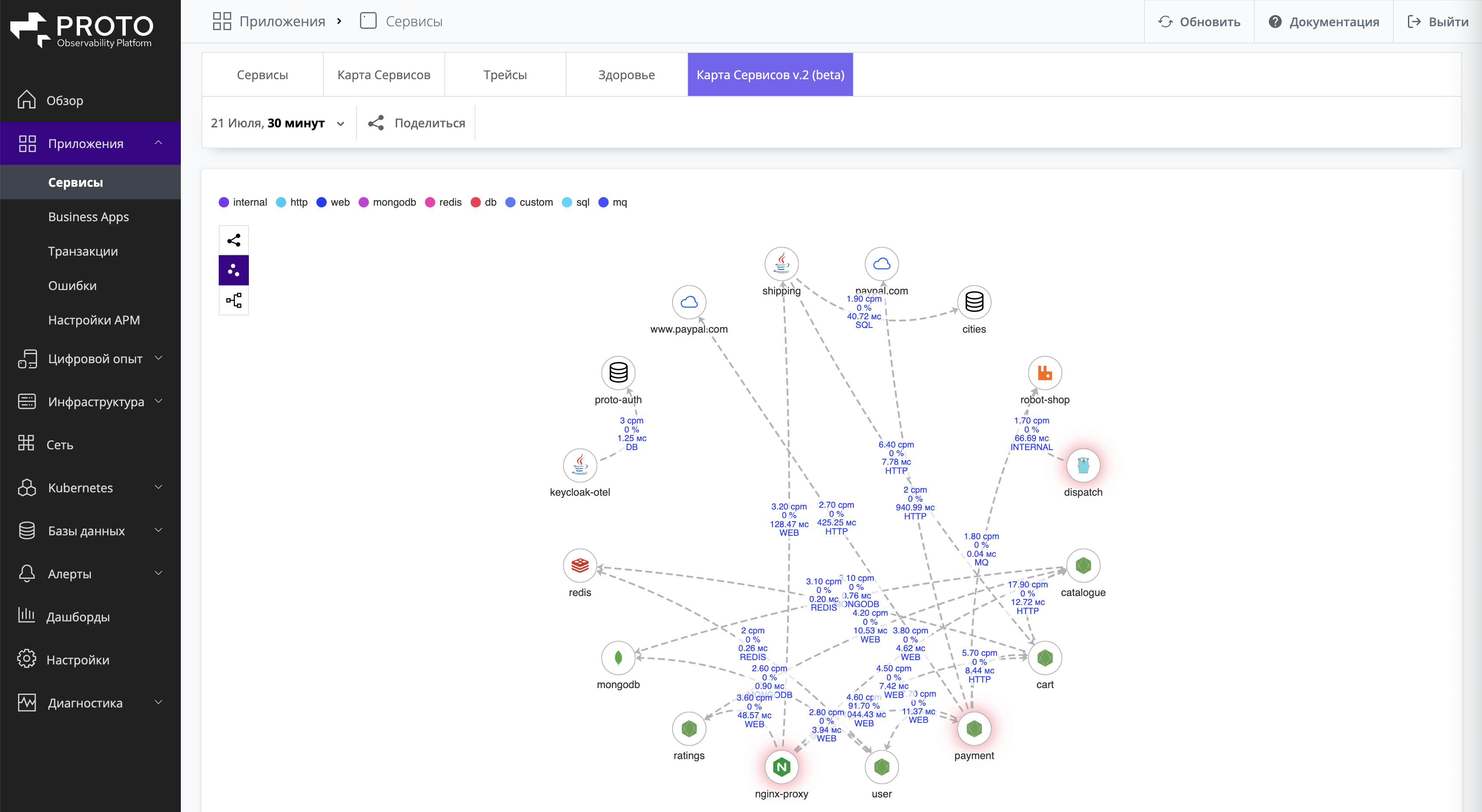Screen dimensions: 1482x812
Task: Open Сеть sidebar item
Action: pos(90,445)
